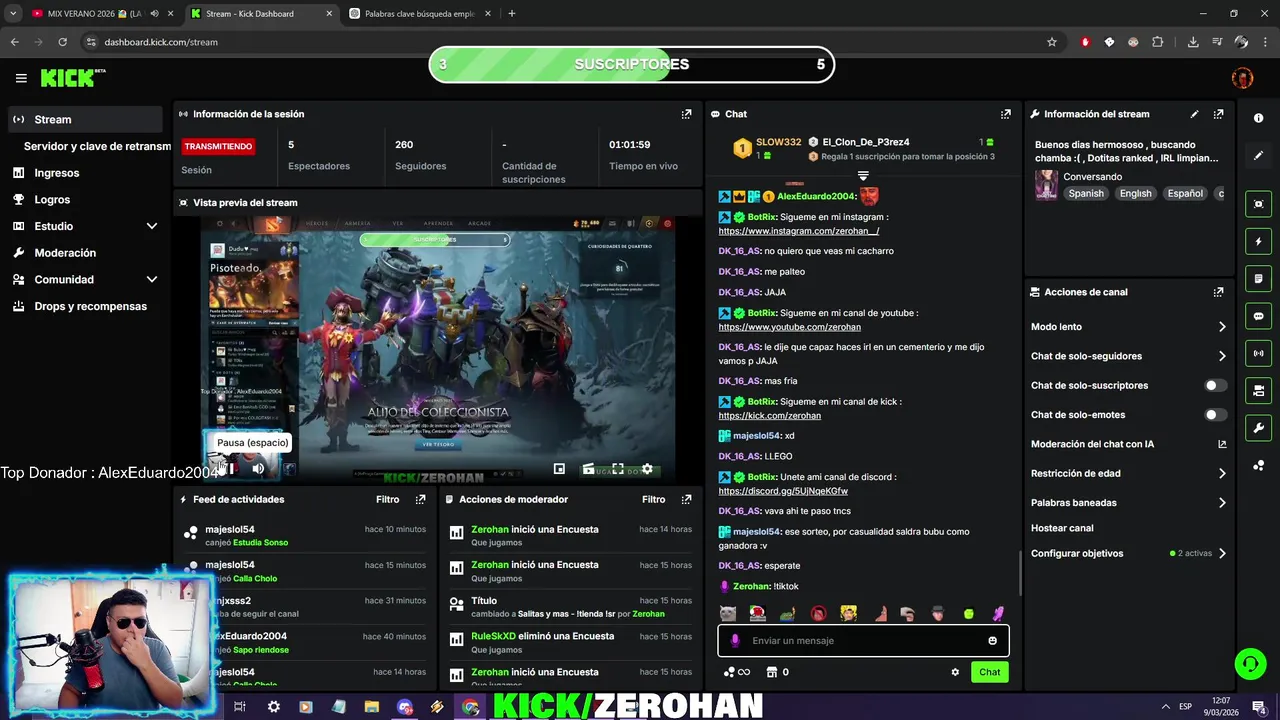Screen dimensions: 1280x720
Task: Click the three-dots icon at right rail bottom
Action: pos(1258,466)
